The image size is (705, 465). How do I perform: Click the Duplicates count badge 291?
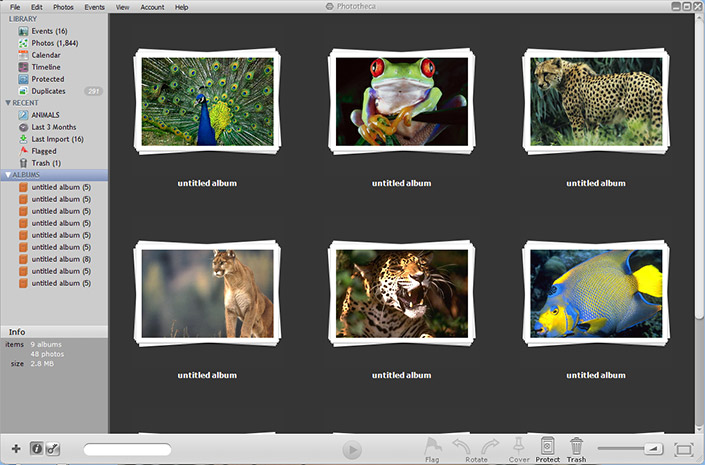94,91
